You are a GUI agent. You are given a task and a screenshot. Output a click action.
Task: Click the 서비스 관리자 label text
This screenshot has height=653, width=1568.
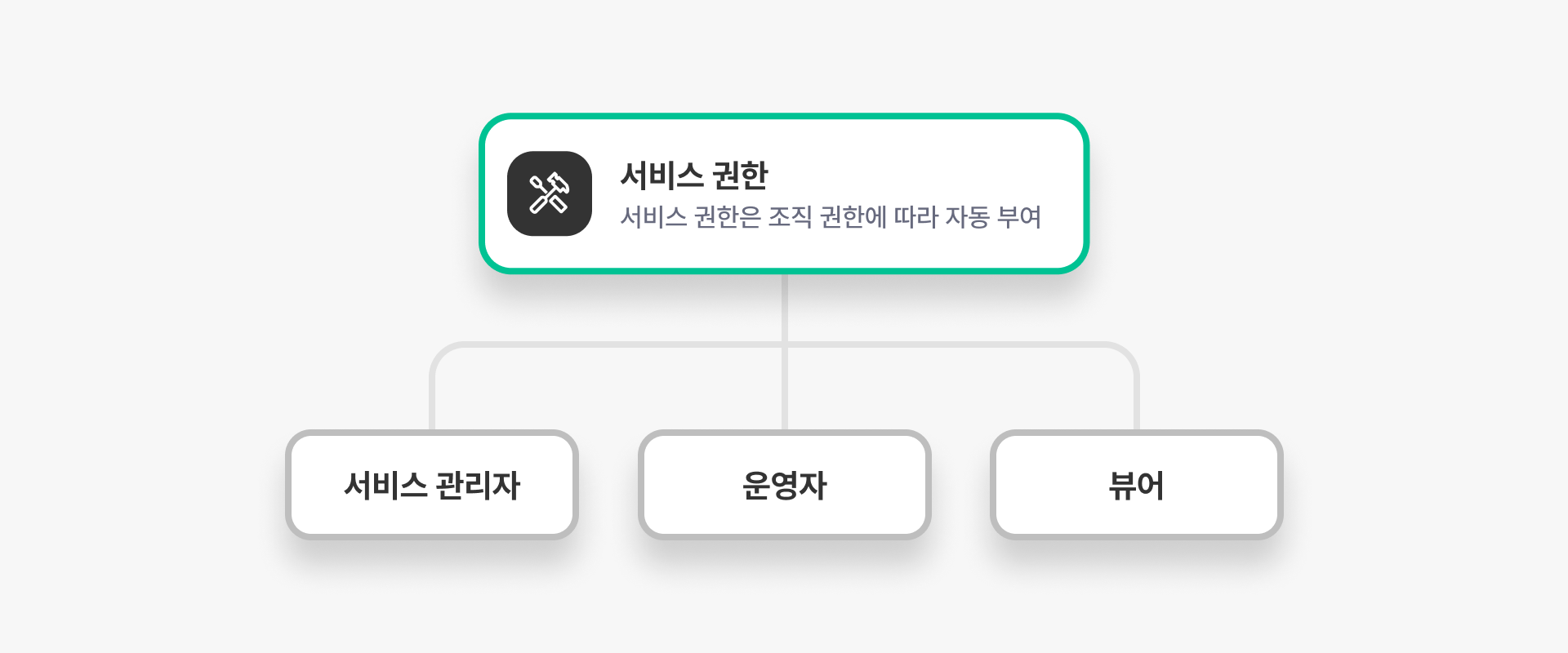click(x=432, y=486)
